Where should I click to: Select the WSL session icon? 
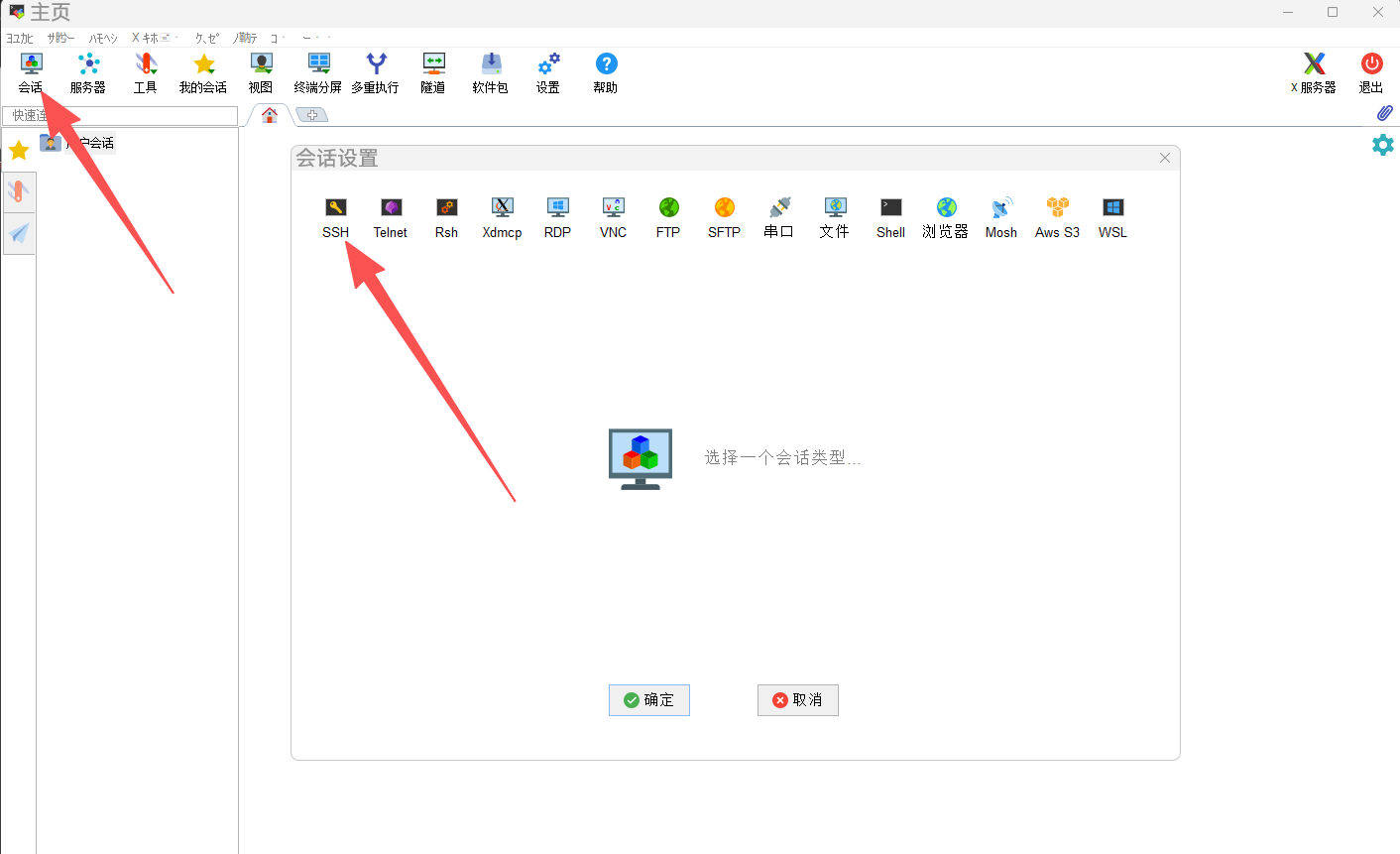point(1112,217)
